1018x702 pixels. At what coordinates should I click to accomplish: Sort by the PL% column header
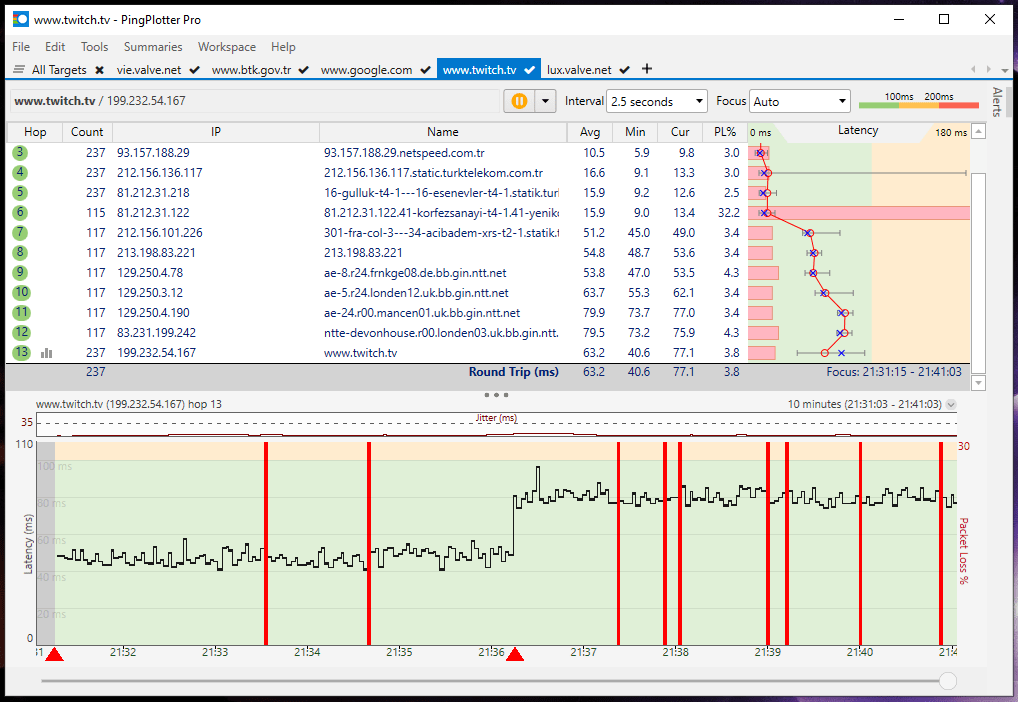click(x=725, y=132)
